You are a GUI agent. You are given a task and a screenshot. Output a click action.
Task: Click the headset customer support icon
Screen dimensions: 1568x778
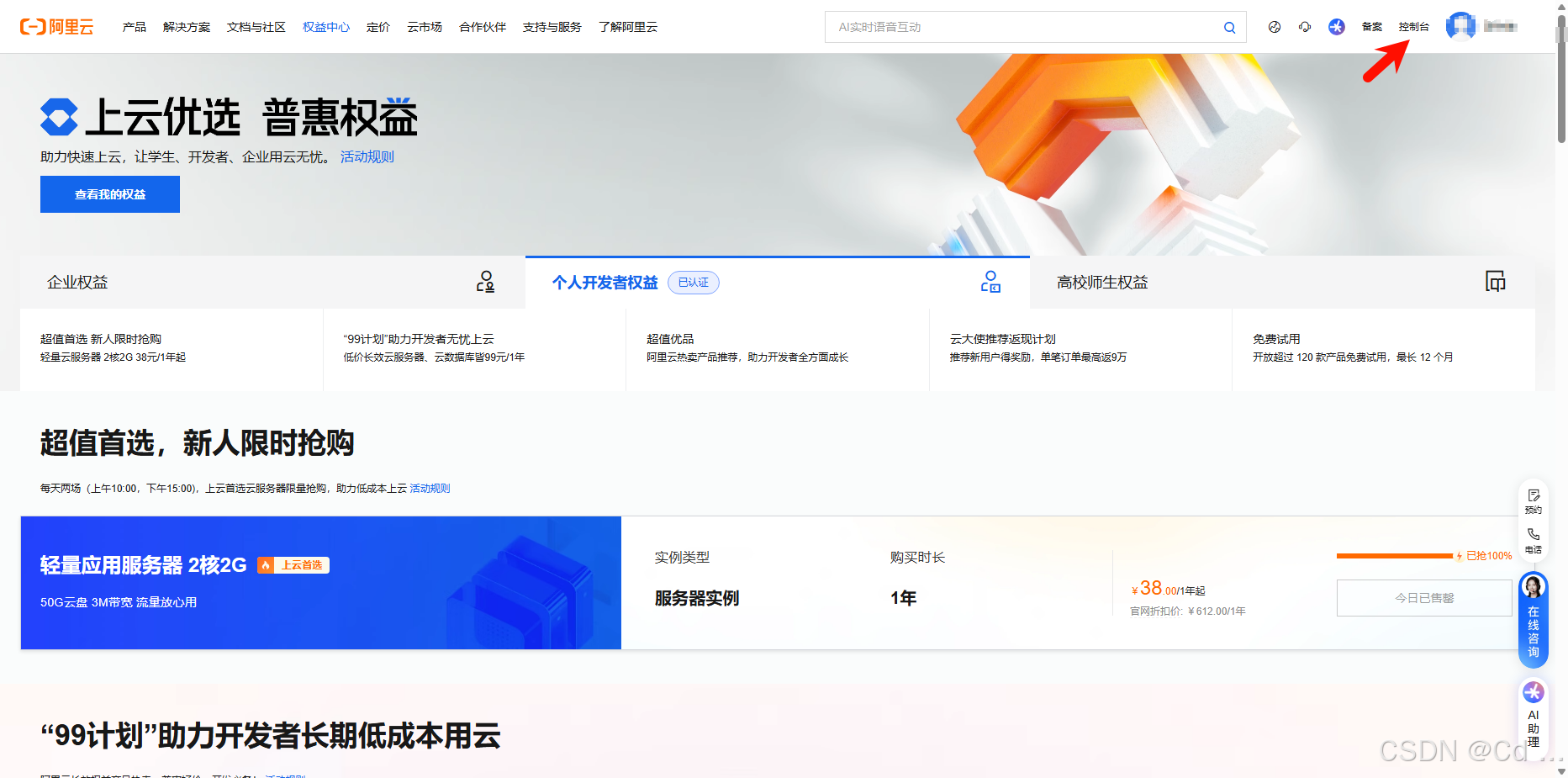click(x=1305, y=27)
